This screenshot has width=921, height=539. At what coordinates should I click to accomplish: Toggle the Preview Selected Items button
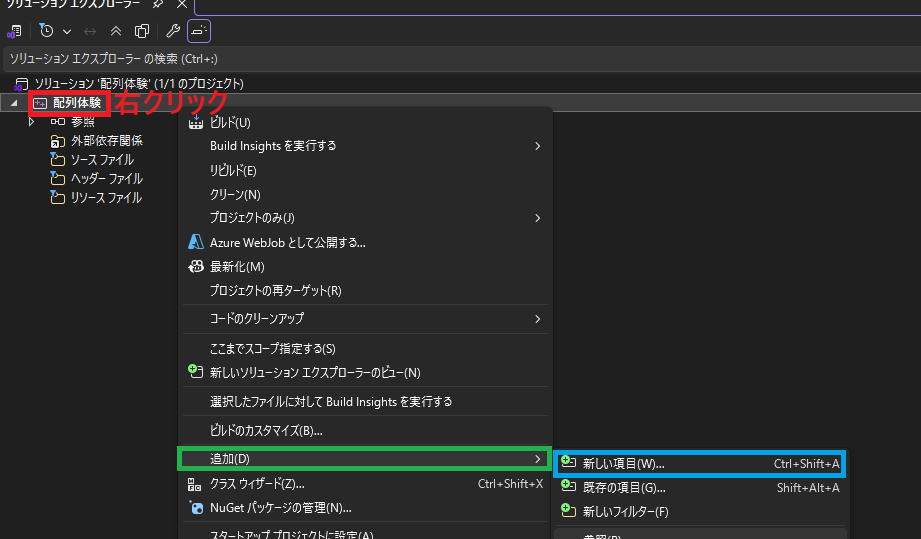199,31
